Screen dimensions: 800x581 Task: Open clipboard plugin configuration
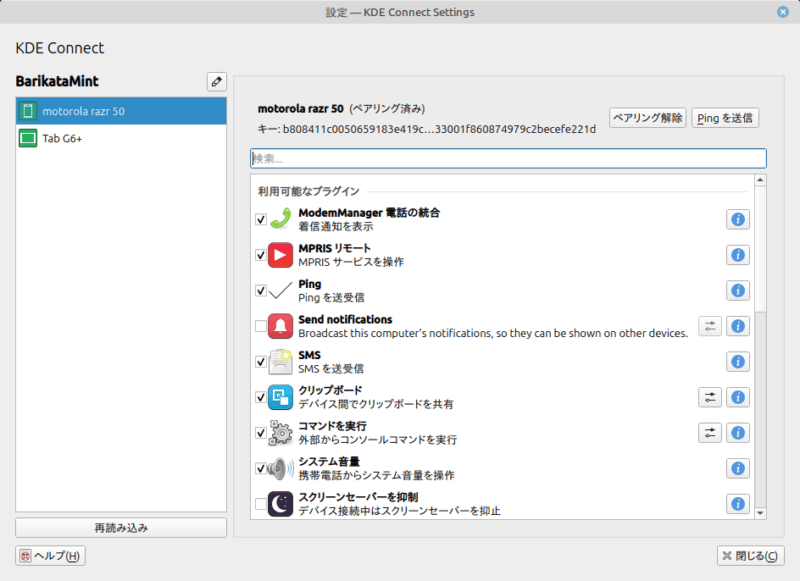tap(709, 397)
